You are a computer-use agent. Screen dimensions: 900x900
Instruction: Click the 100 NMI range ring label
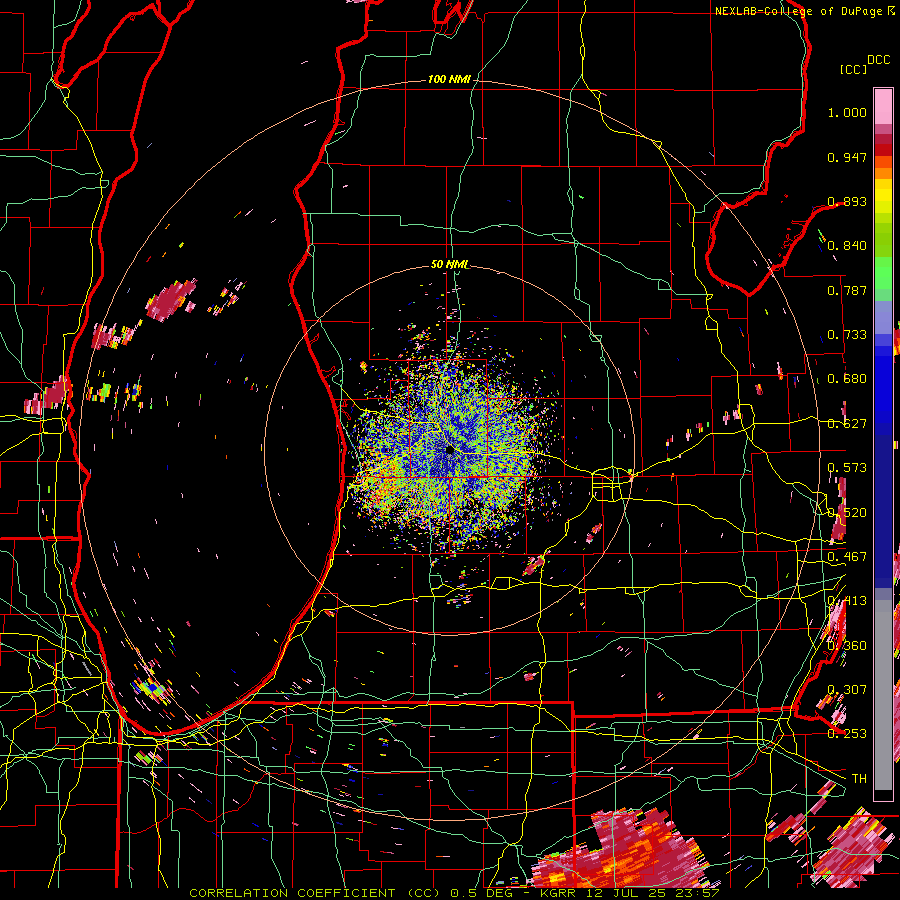(x=449, y=79)
